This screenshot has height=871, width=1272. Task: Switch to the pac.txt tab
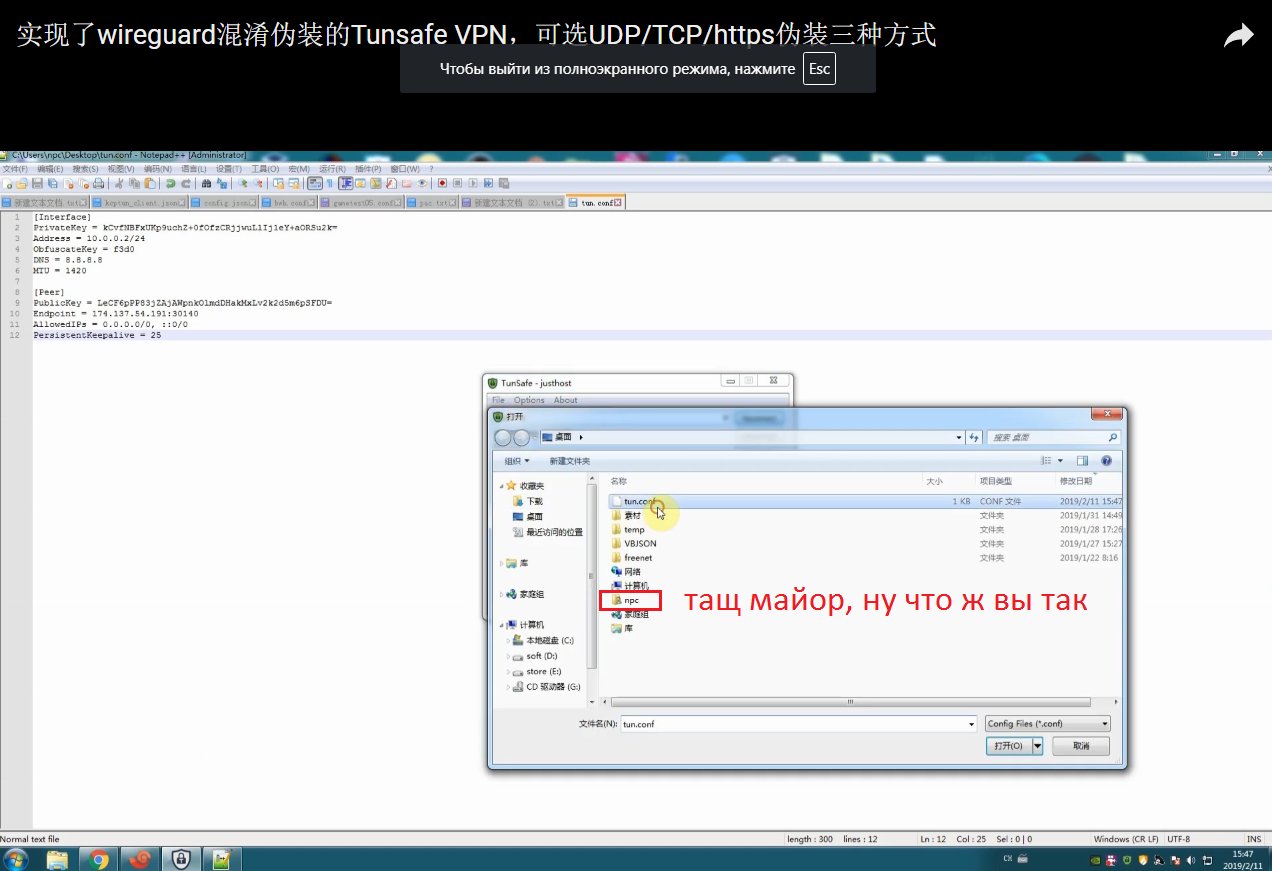(x=431, y=202)
